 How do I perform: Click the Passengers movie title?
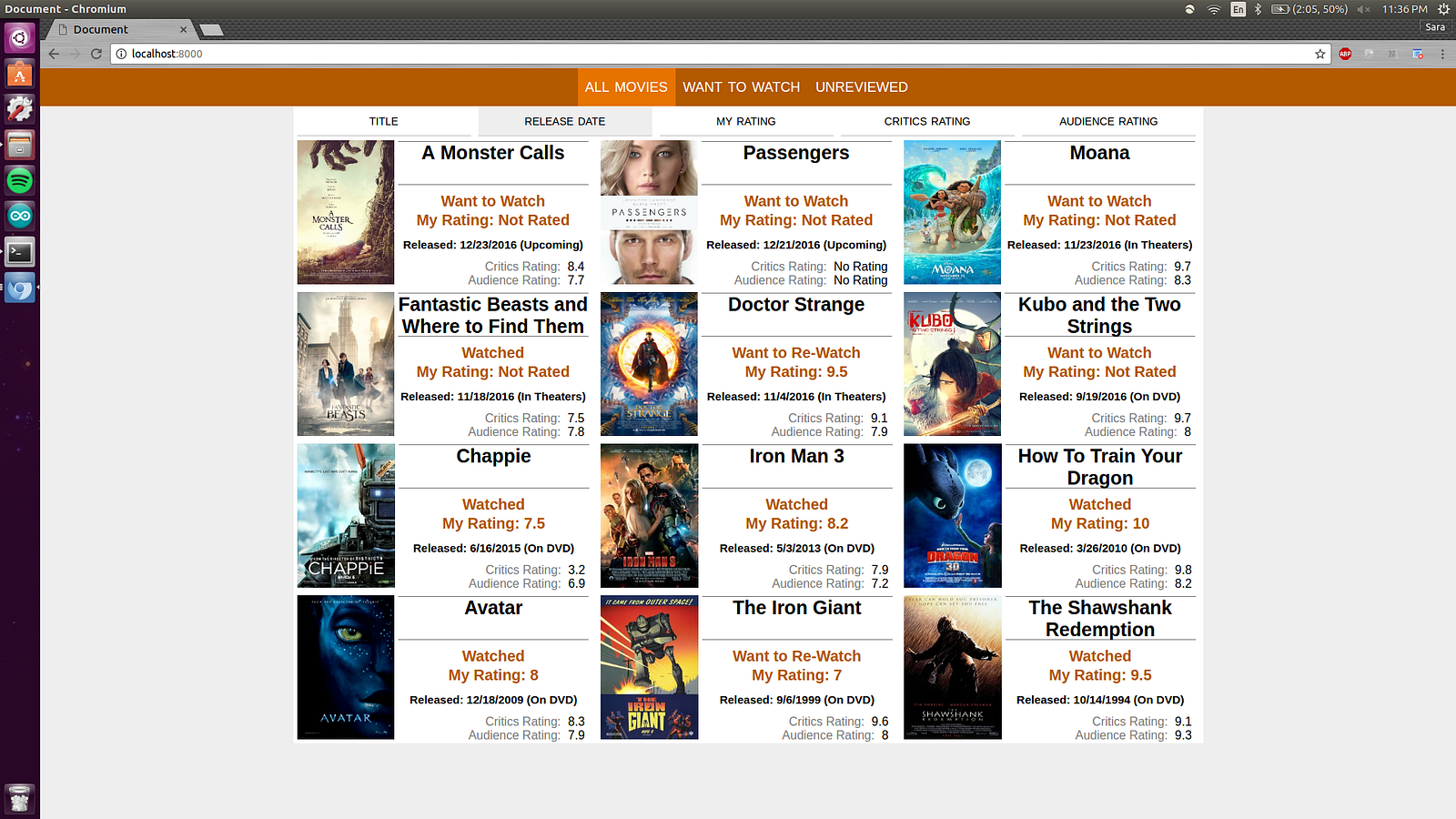pos(796,153)
